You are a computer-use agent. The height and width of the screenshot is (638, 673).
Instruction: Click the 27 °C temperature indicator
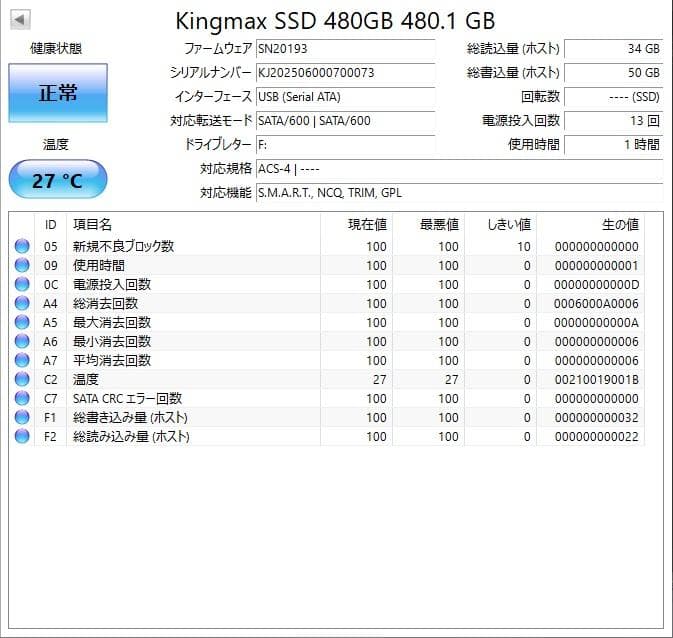[x=58, y=180]
